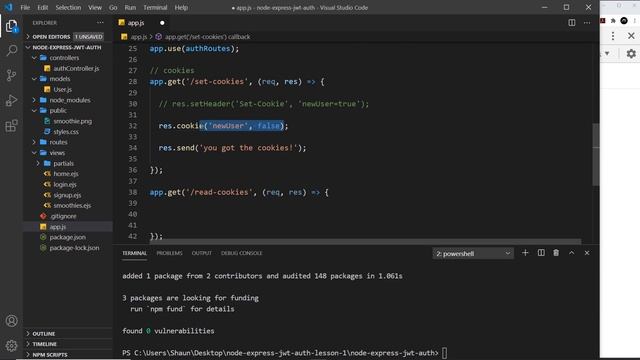Open the browser window's settings gear
This screenshot has width=640, height=360.
[x=631, y=53]
